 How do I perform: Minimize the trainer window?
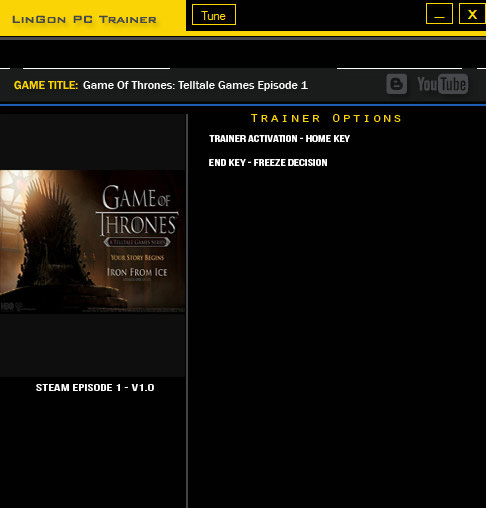439,14
